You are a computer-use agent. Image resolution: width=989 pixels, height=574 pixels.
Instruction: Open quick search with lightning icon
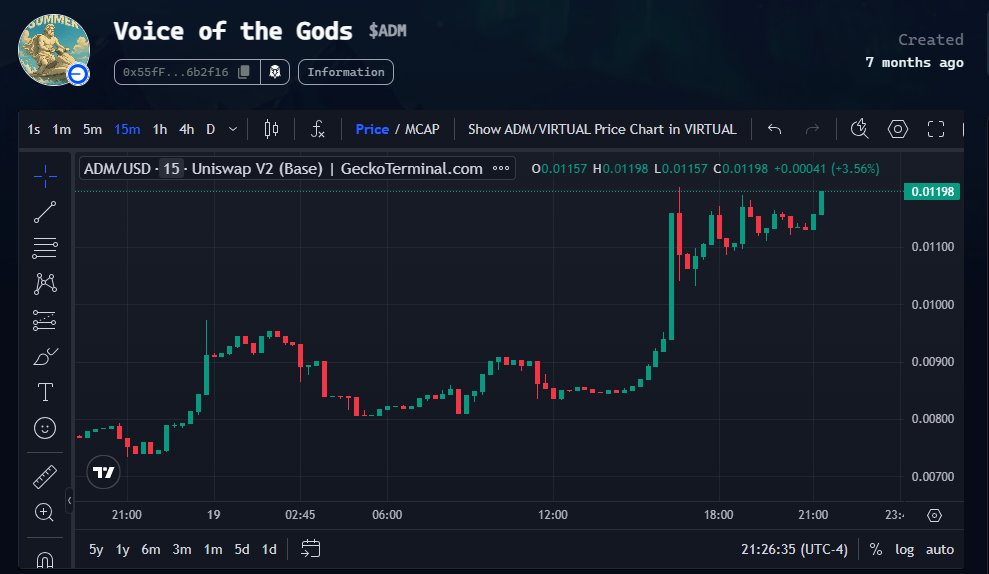coord(859,129)
